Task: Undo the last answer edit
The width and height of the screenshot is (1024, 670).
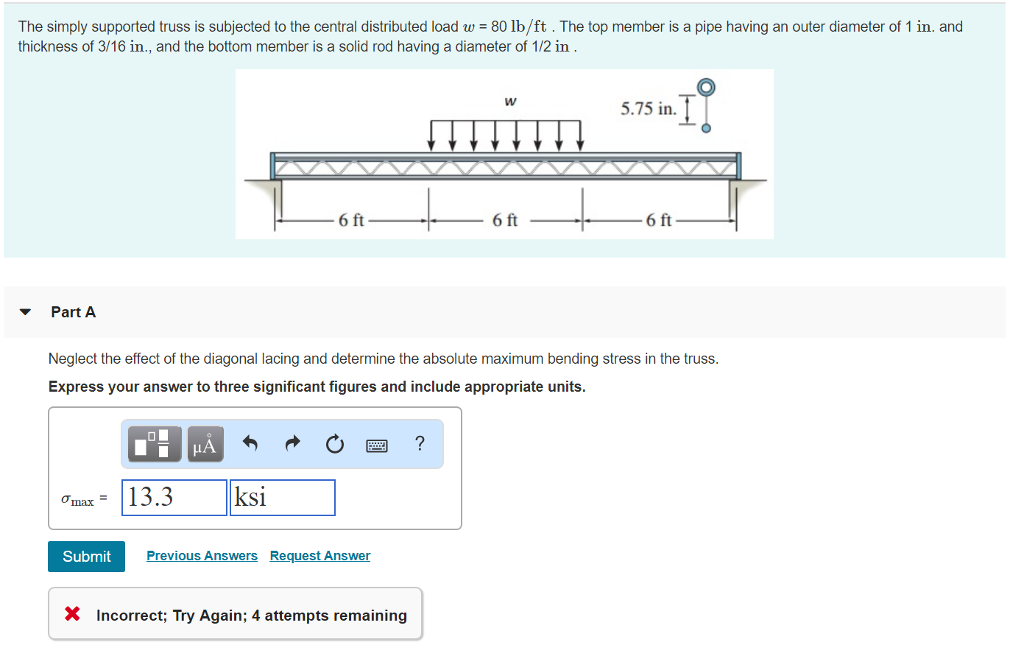Action: point(249,443)
